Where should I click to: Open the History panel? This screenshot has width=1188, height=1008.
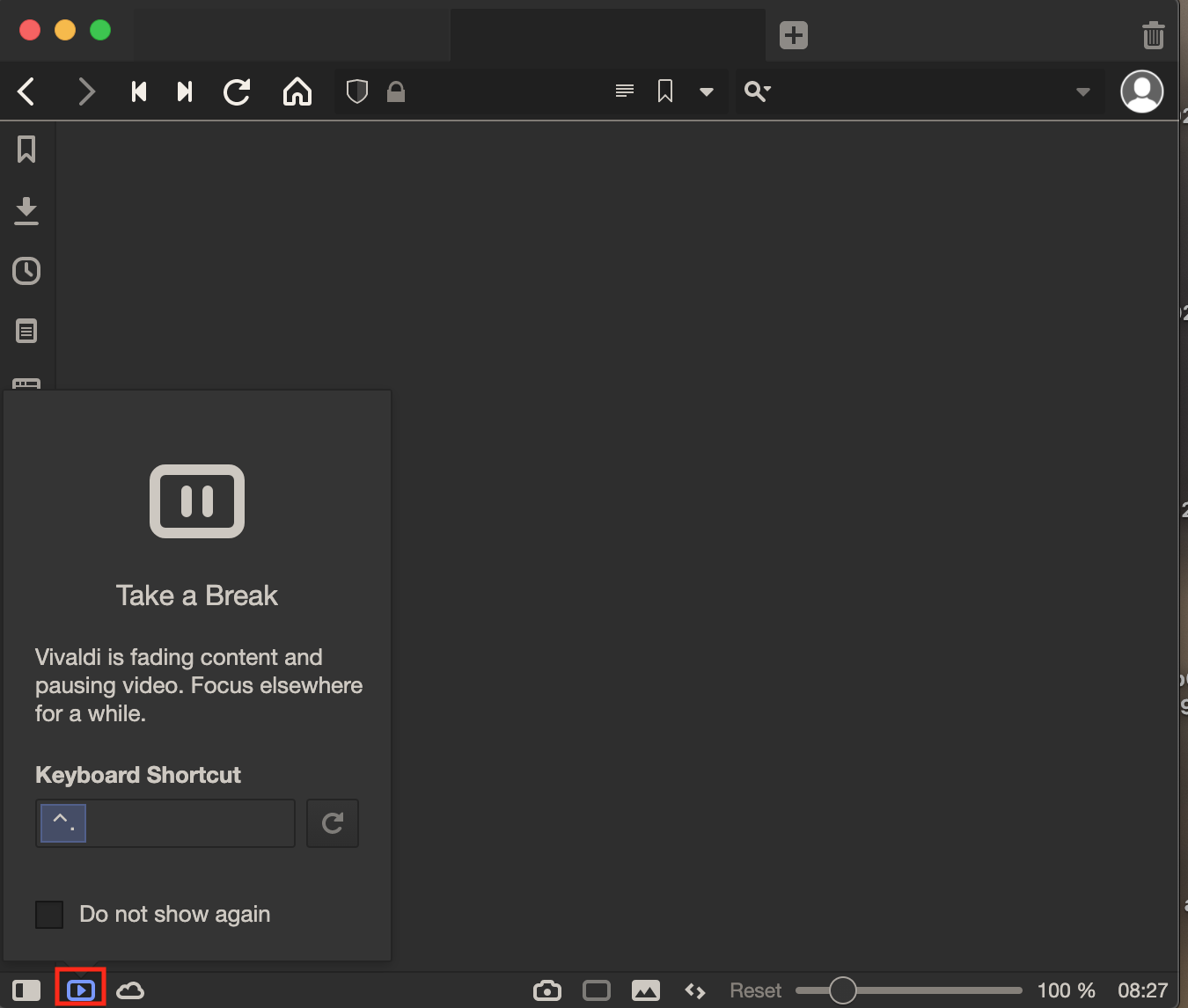click(26, 271)
